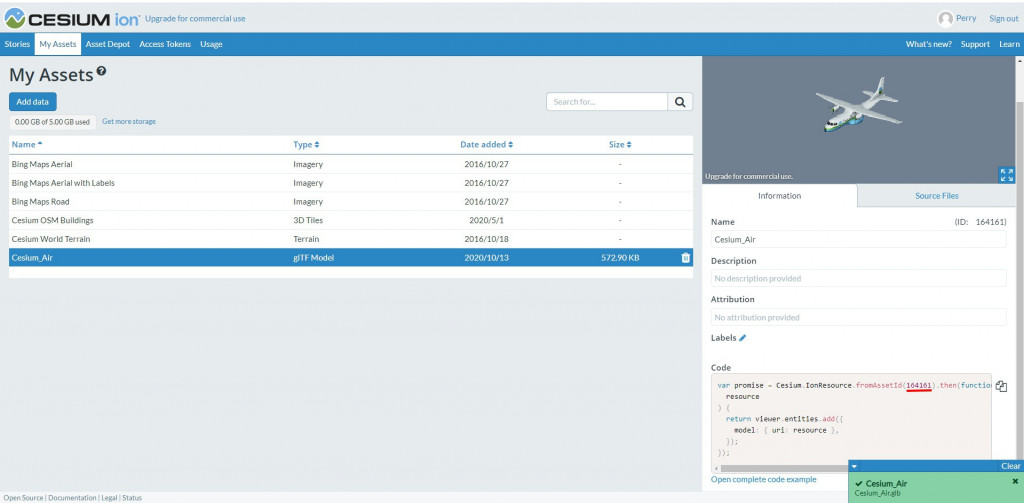This screenshot has width=1024, height=503.
Task: Clear the upload notifications
Action: [1010, 466]
